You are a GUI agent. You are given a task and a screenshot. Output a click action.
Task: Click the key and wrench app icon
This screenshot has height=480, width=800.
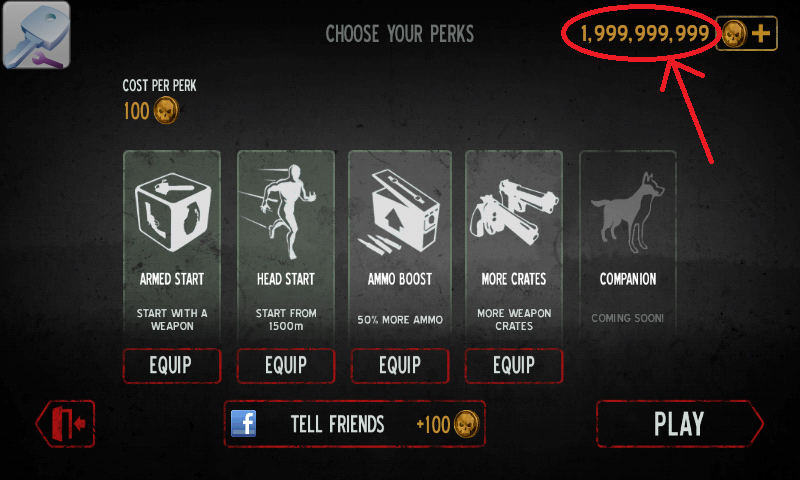[36, 35]
